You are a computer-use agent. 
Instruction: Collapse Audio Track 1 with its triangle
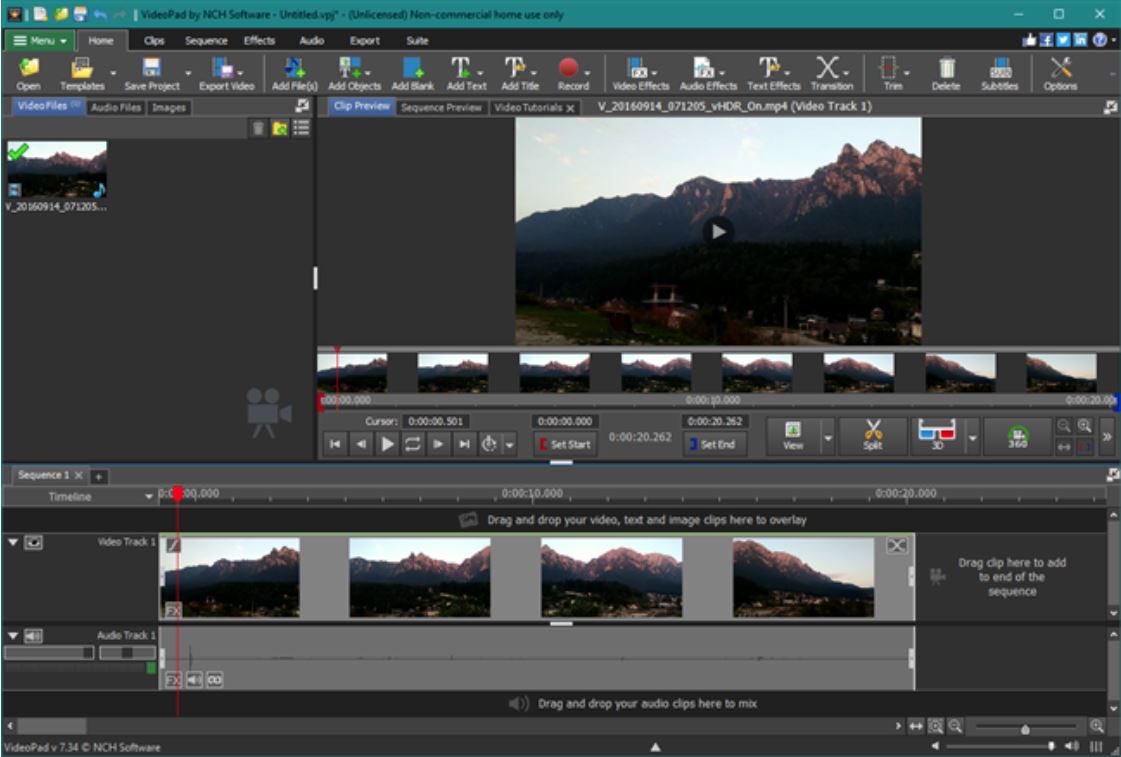point(13,635)
